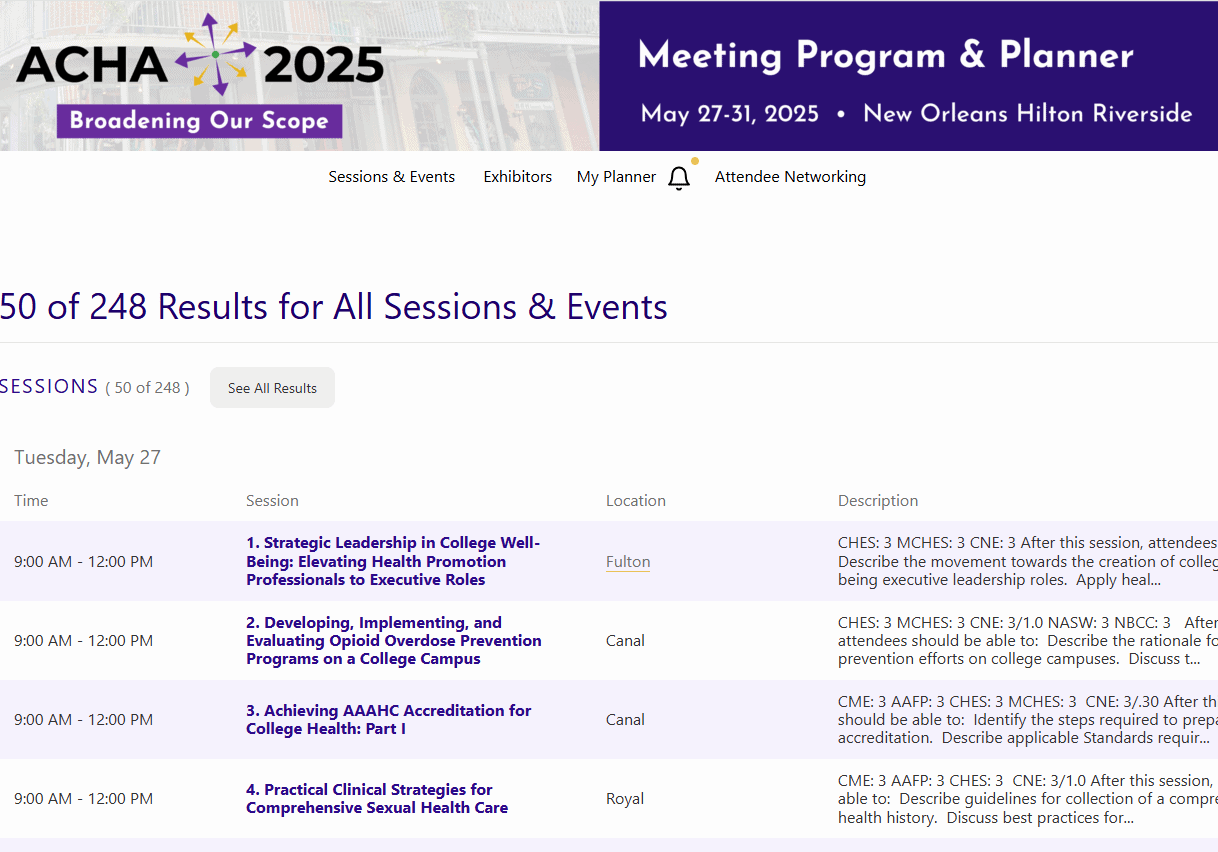Click the Session column header
Image resolution: width=1218 pixels, height=852 pixels.
(272, 501)
